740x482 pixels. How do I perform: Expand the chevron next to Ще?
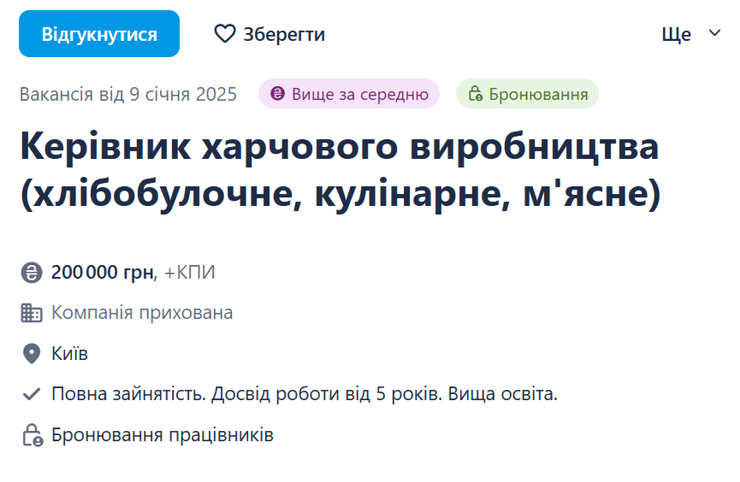point(714,33)
